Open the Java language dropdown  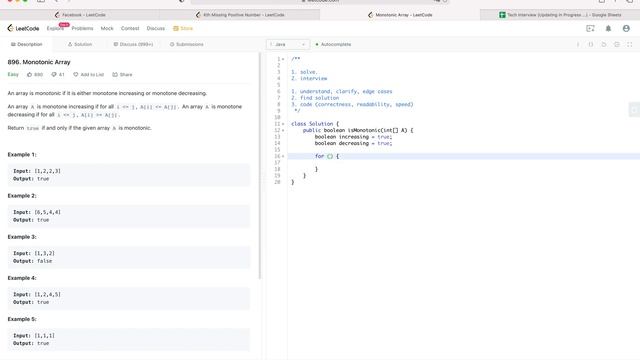pos(288,44)
